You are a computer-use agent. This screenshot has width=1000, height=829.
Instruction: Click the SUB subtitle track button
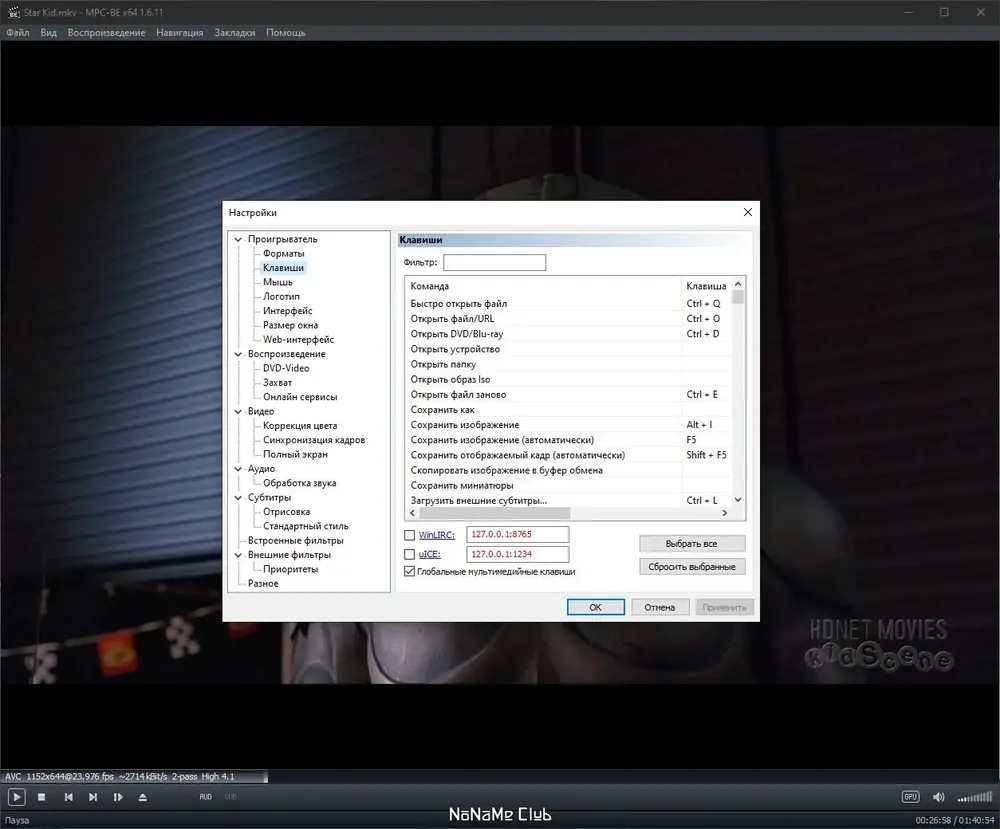[x=230, y=796]
